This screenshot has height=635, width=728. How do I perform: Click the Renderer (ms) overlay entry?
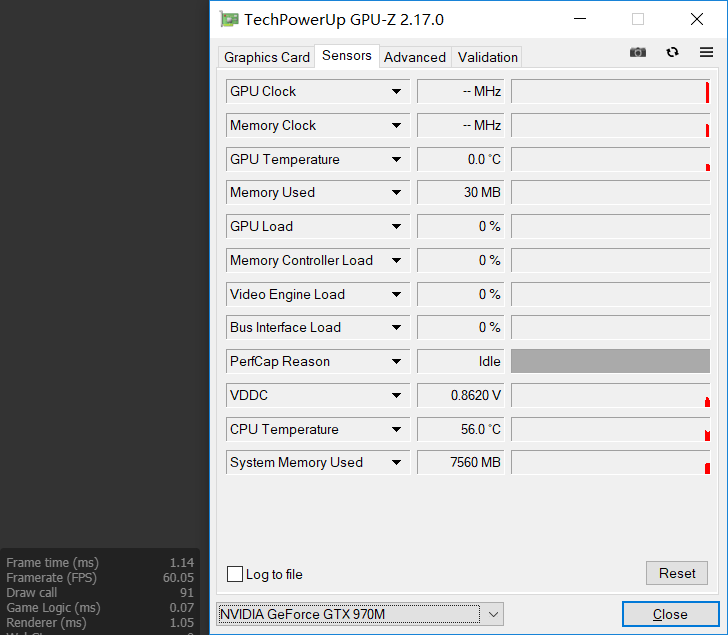pos(100,622)
